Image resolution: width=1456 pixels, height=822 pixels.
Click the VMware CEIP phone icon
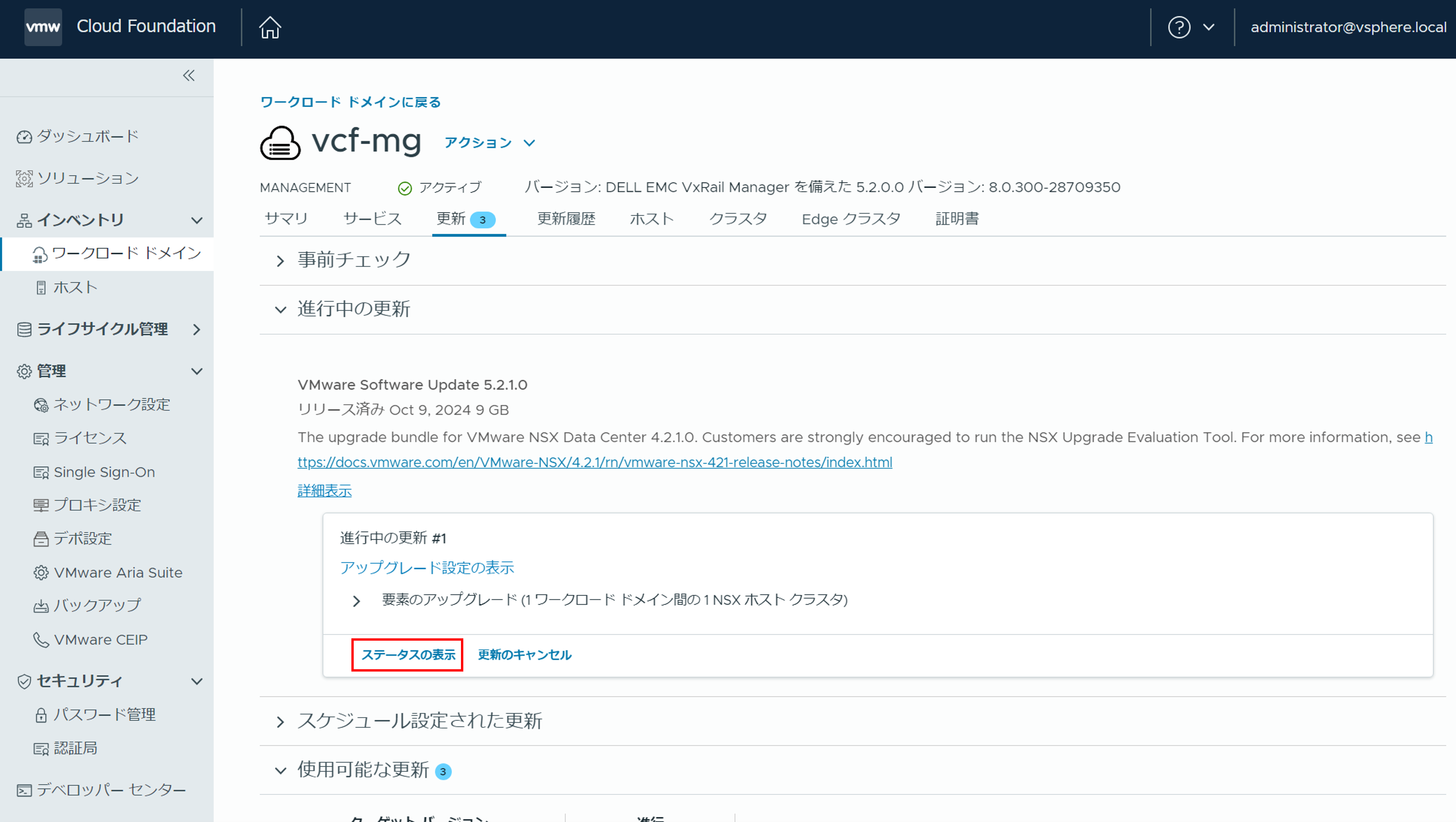41,640
